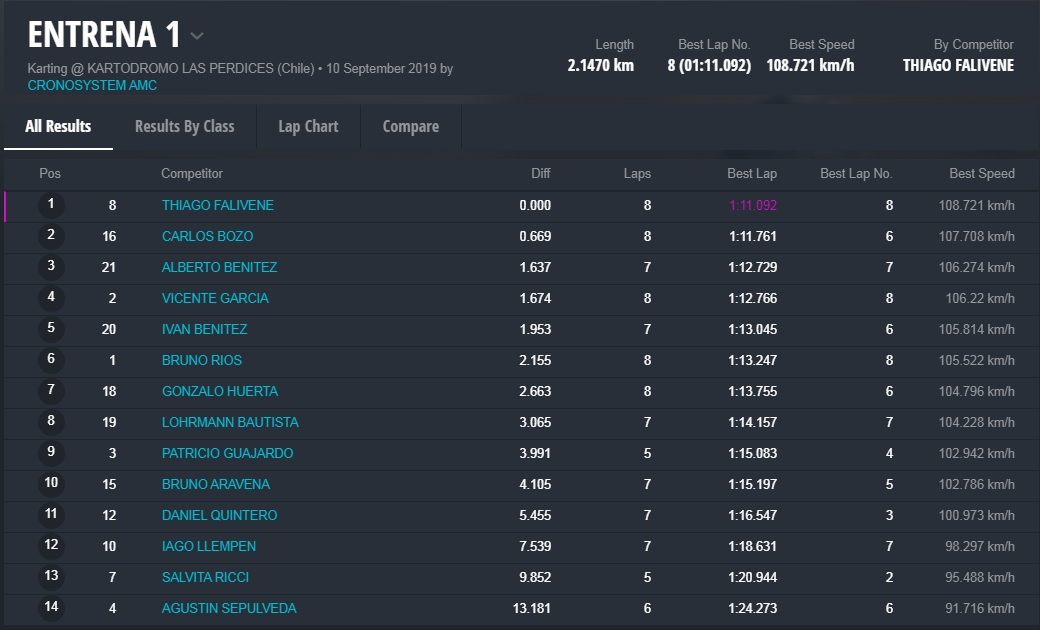
Task: Select ALBERTO BENITEZ competitor name
Action: tap(219, 267)
